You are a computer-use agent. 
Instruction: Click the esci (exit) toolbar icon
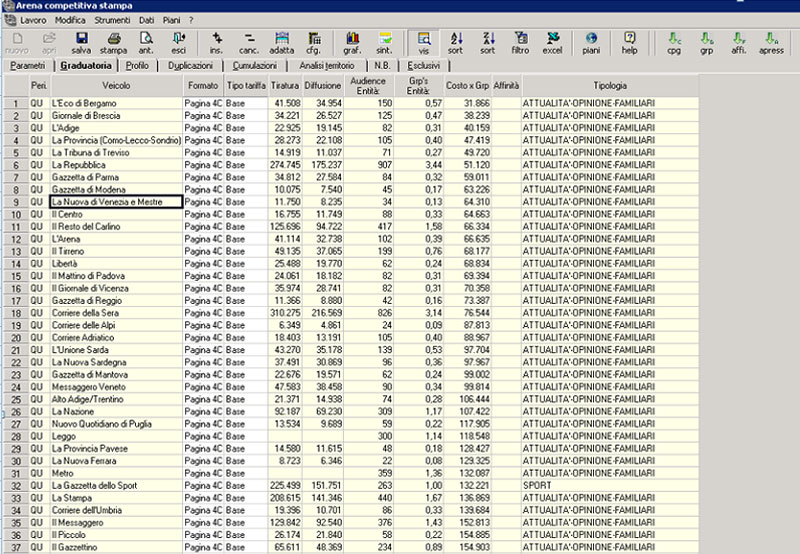(178, 42)
